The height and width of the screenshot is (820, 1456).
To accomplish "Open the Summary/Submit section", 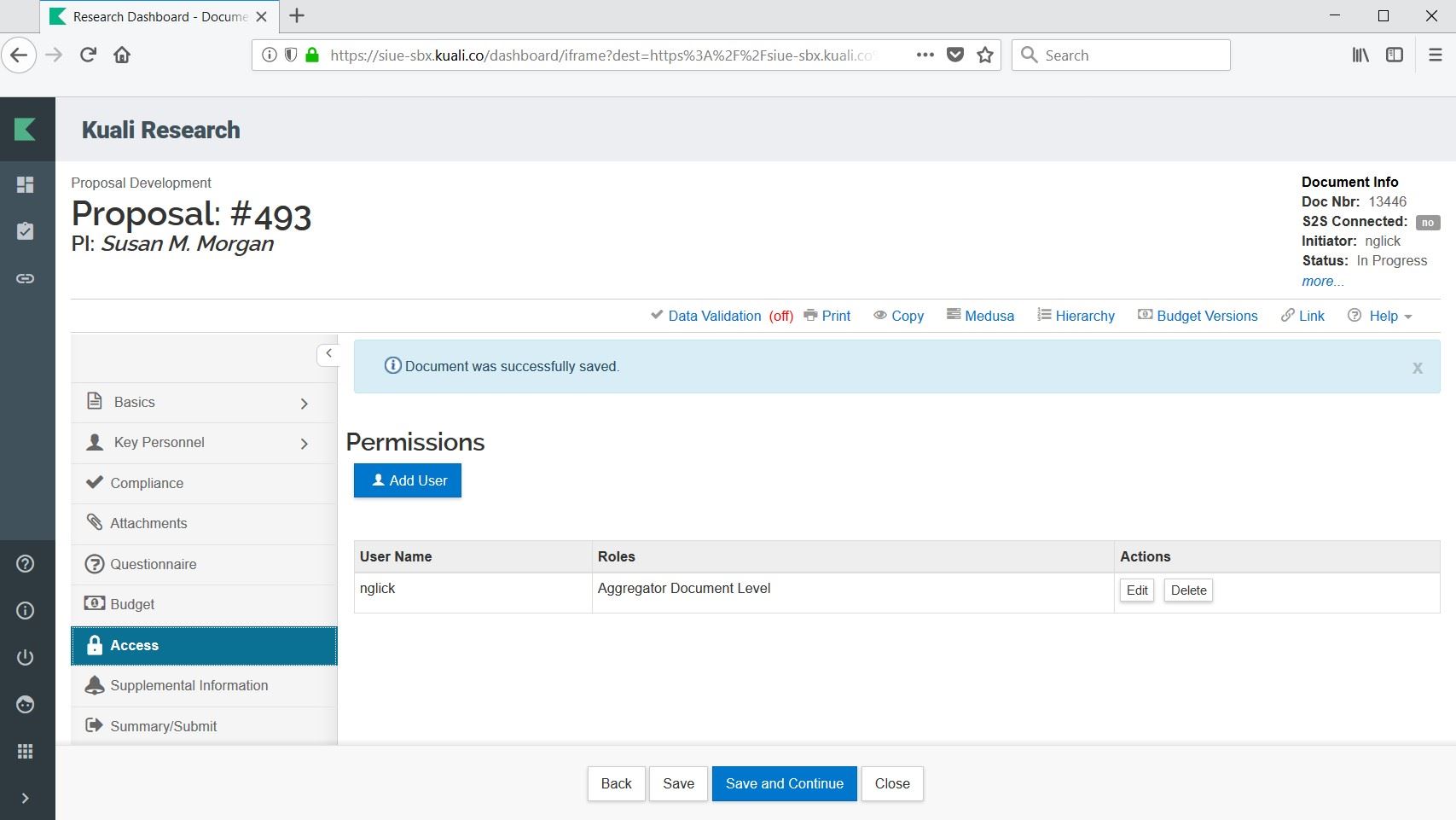I will click(x=163, y=726).
